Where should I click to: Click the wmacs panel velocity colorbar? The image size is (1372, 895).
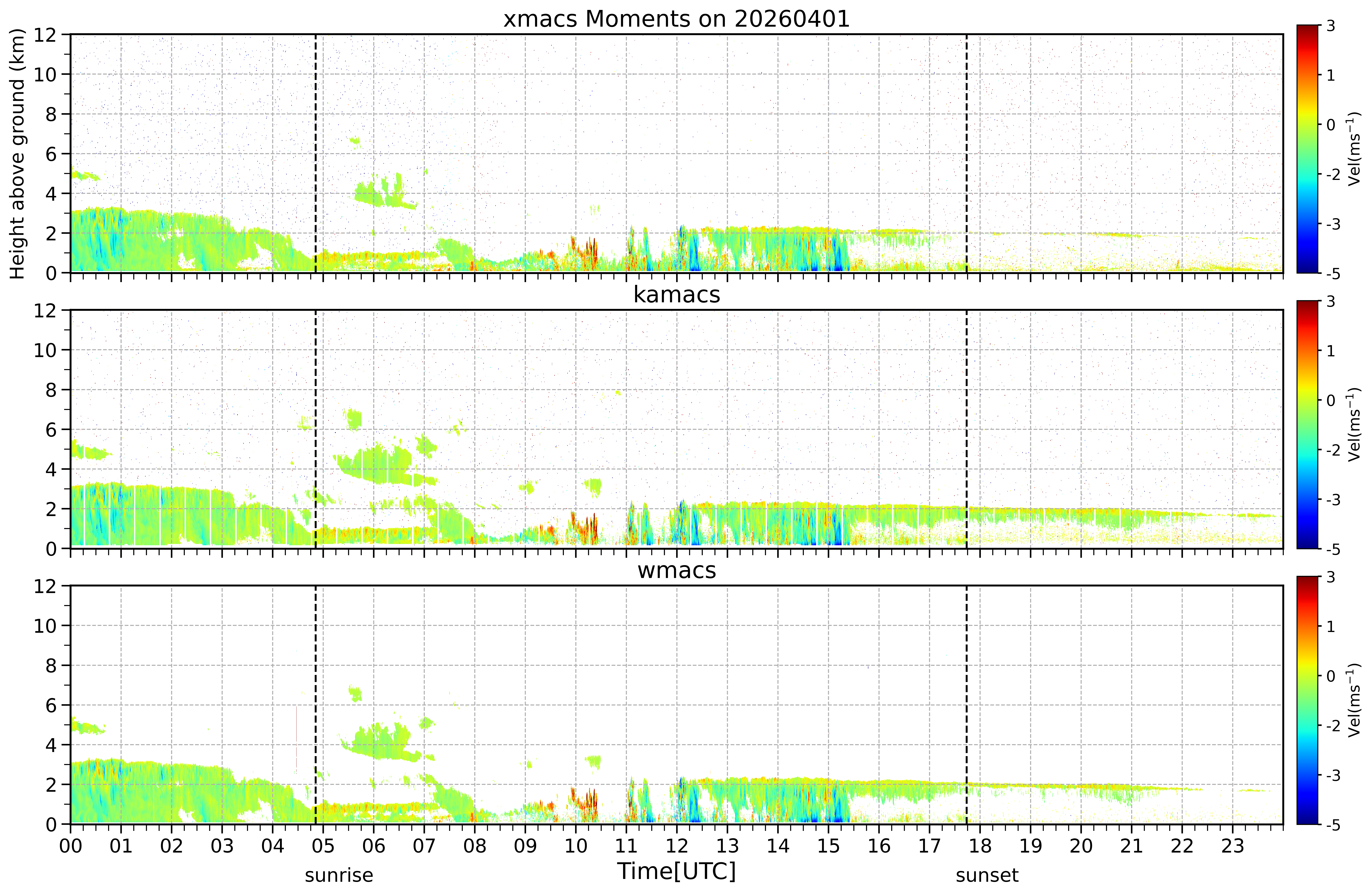pos(1308,700)
